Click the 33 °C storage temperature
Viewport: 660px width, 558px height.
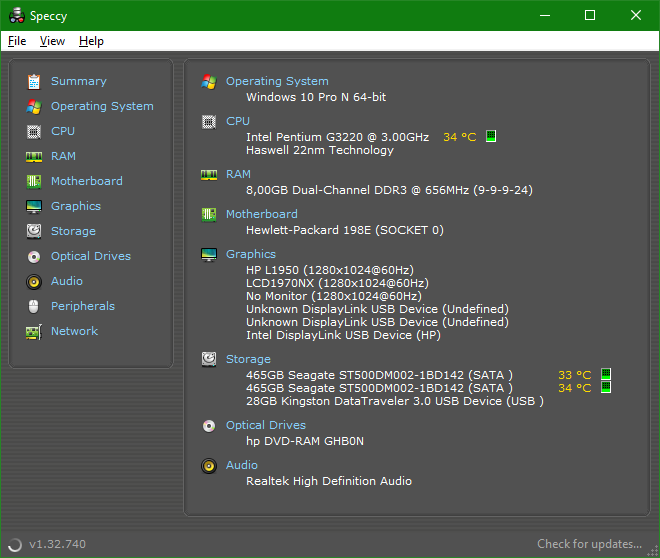[x=575, y=375]
